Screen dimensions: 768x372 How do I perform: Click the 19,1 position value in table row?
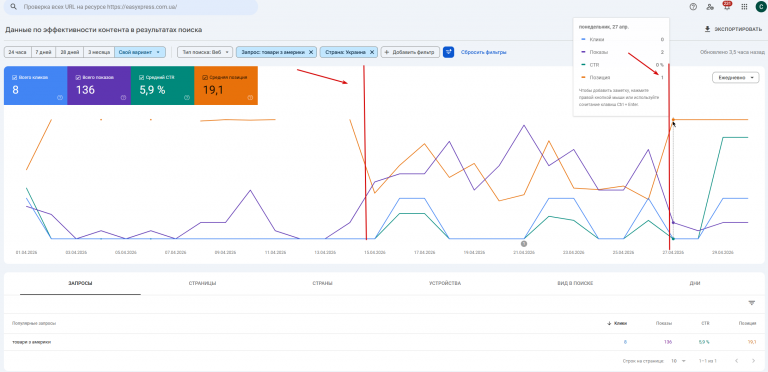click(752, 342)
